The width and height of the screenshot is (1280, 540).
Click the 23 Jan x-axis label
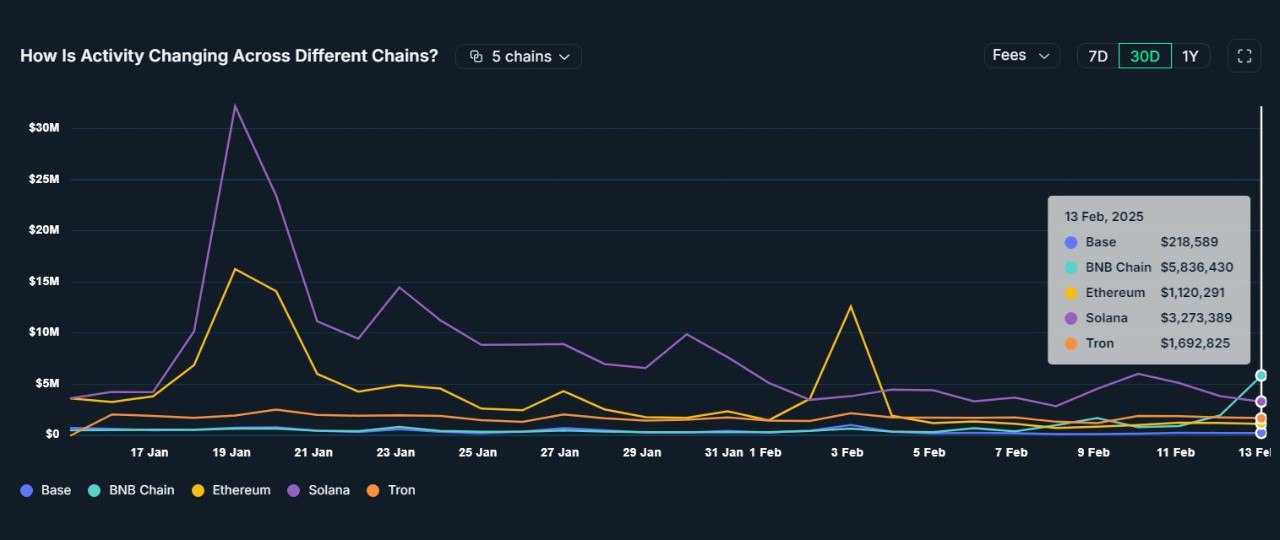[x=395, y=453]
